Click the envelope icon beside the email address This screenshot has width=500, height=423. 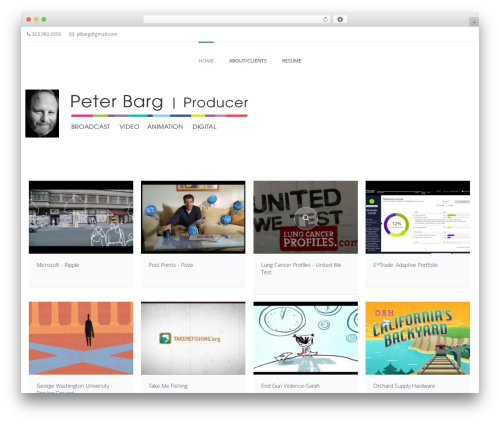tap(71, 34)
